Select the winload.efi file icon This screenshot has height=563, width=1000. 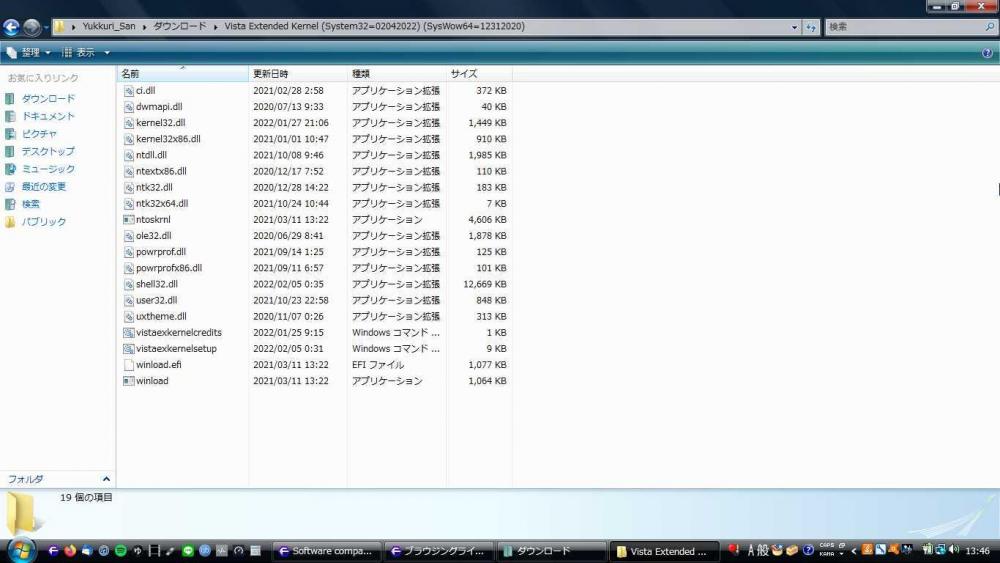pyautogui.click(x=128, y=365)
